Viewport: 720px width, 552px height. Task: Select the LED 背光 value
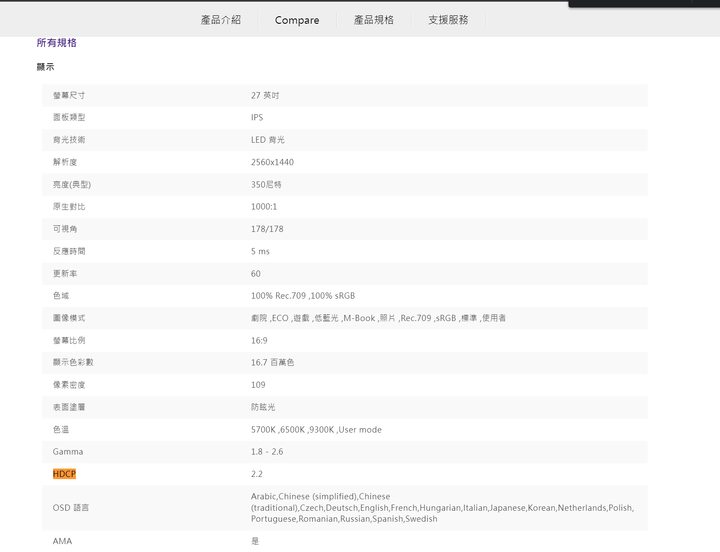click(x=268, y=140)
